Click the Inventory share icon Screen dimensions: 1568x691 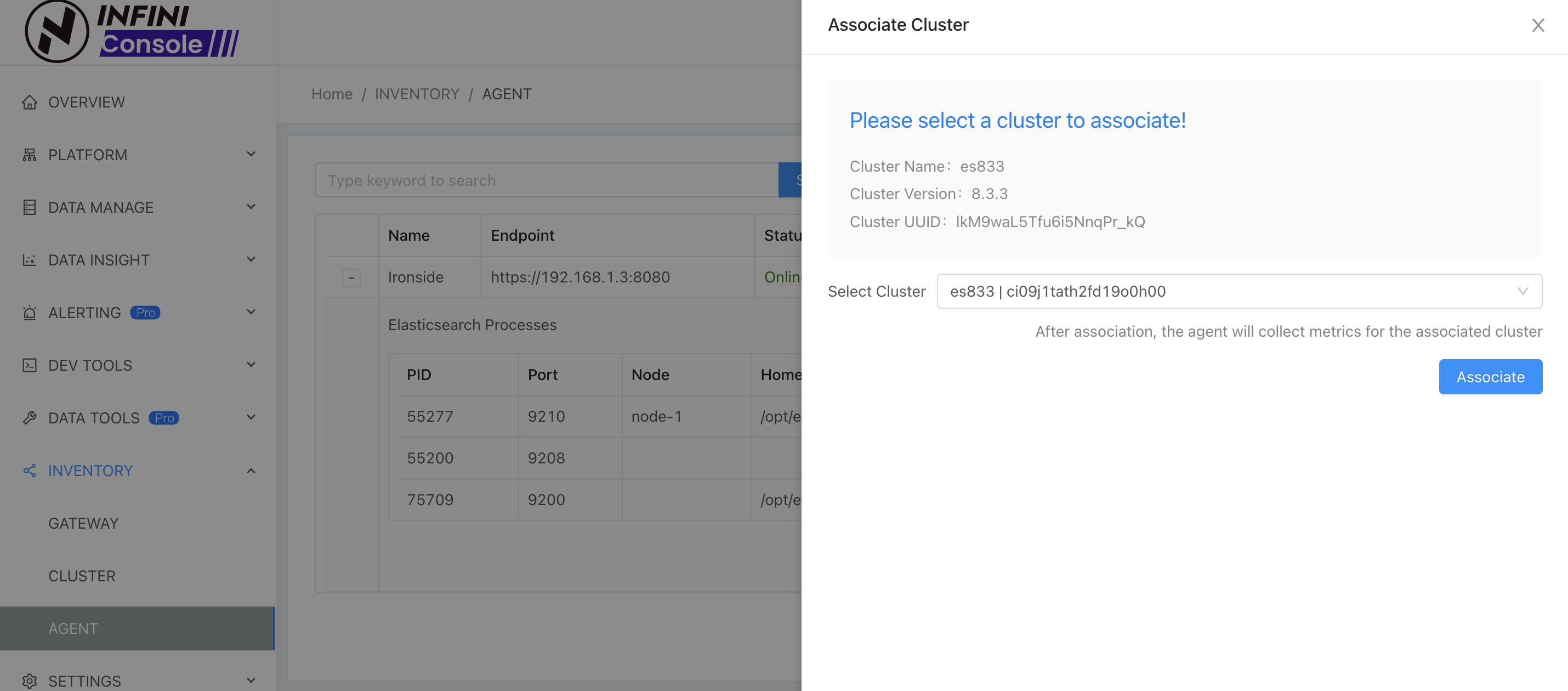click(29, 471)
